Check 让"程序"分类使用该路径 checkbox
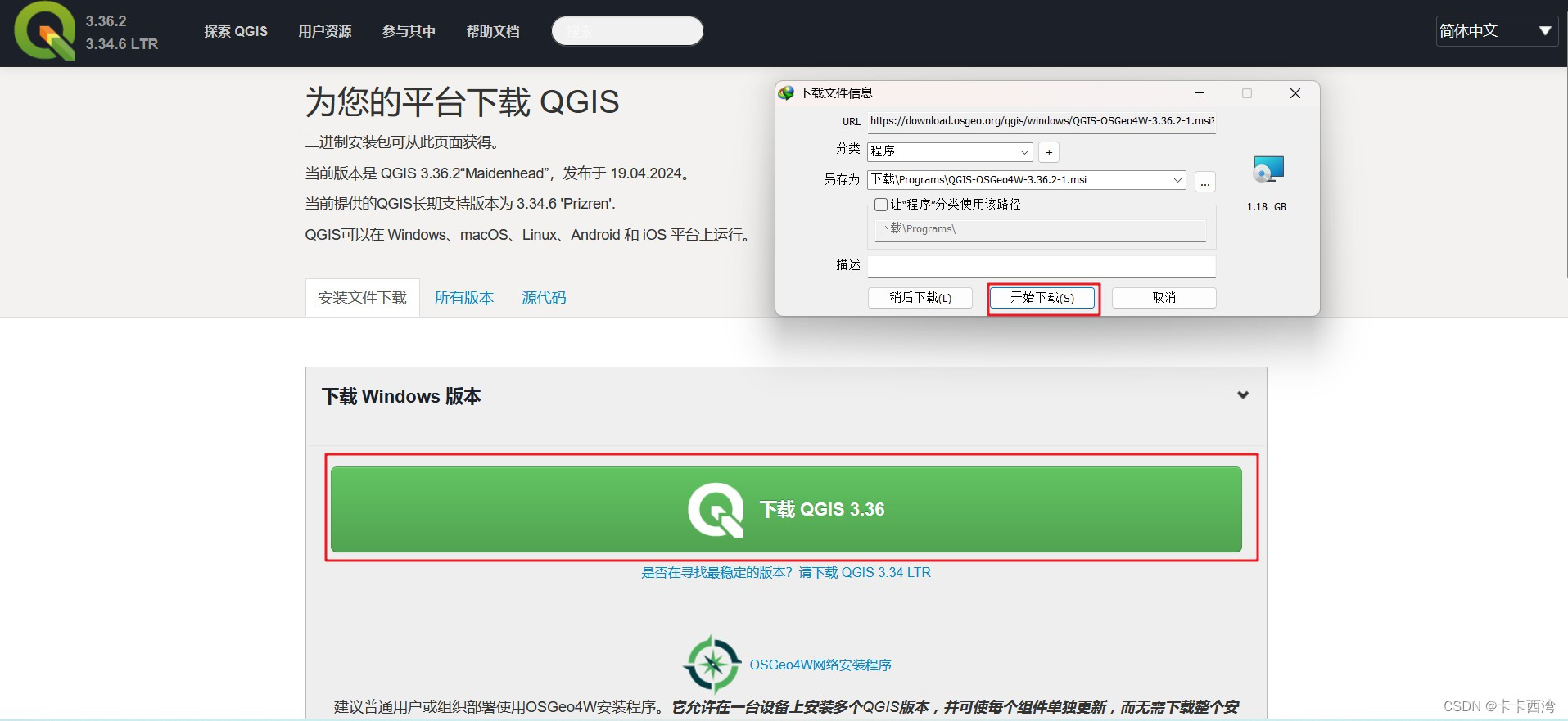The height and width of the screenshot is (721, 1568). [x=881, y=205]
